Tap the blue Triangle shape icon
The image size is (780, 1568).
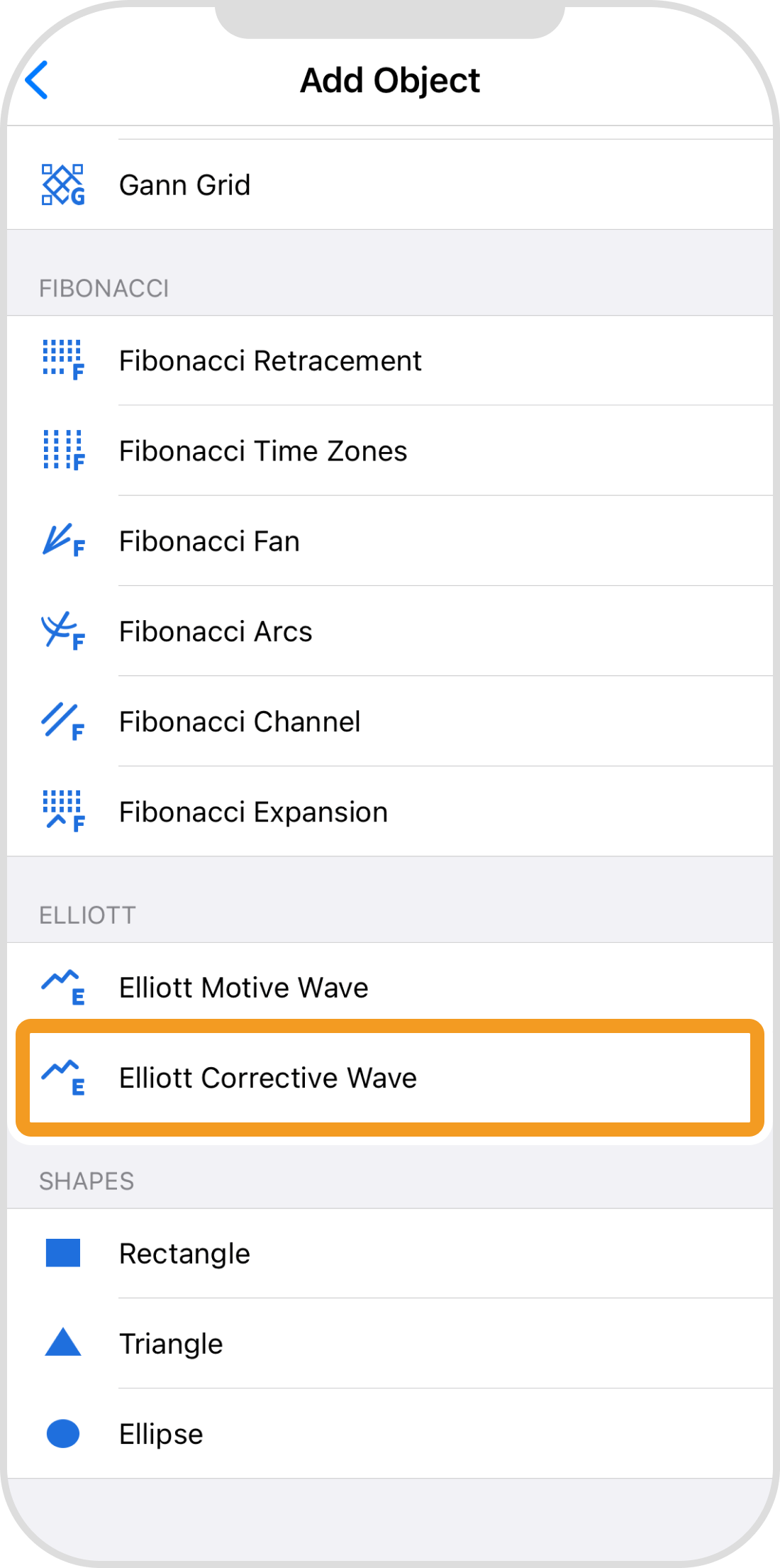click(63, 1342)
